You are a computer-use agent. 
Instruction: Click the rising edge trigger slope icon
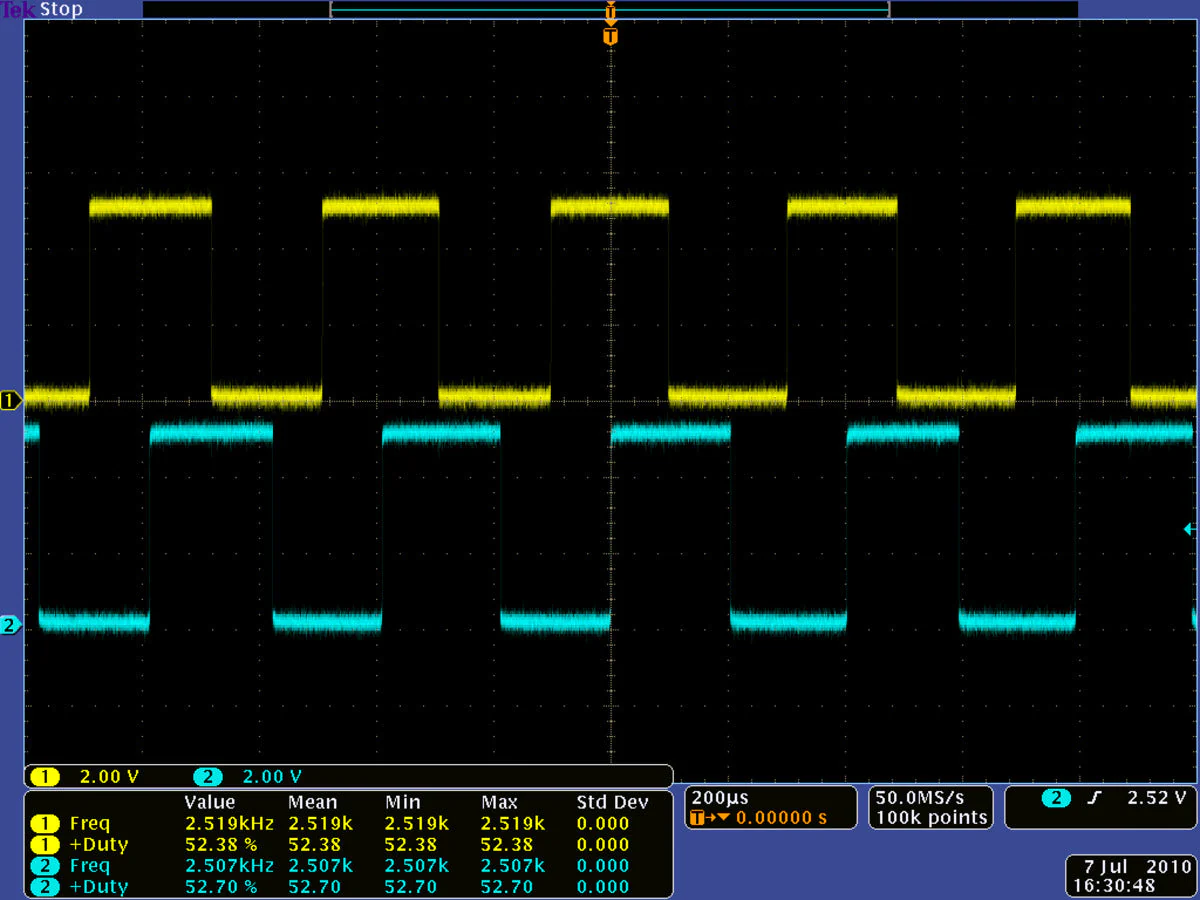pyautogui.click(x=1096, y=798)
